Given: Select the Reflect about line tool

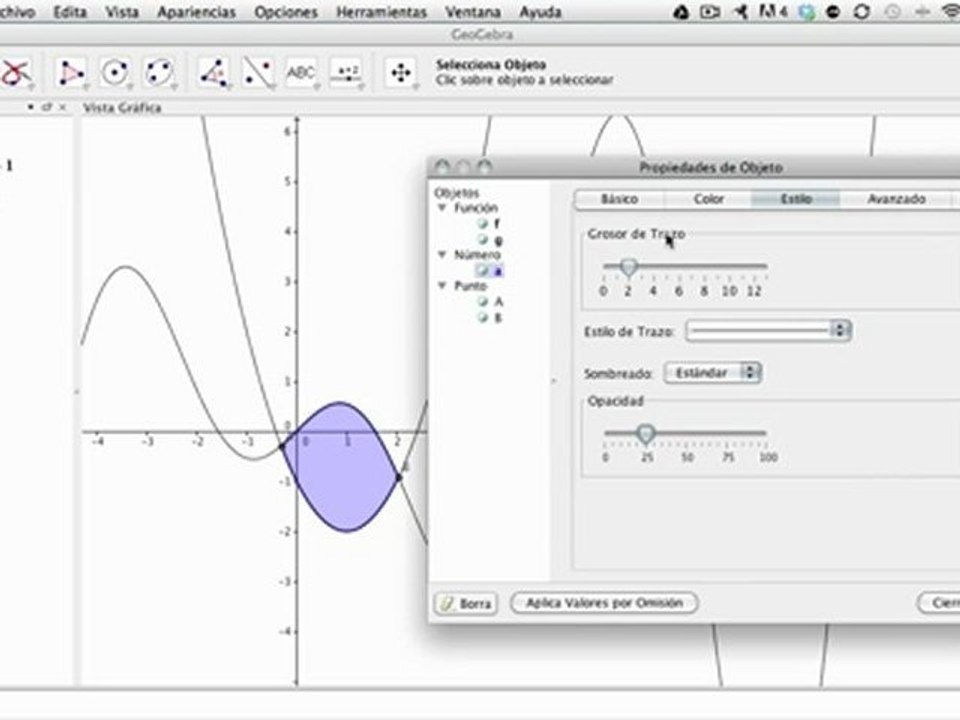Looking at the screenshot, I should click(x=258, y=73).
